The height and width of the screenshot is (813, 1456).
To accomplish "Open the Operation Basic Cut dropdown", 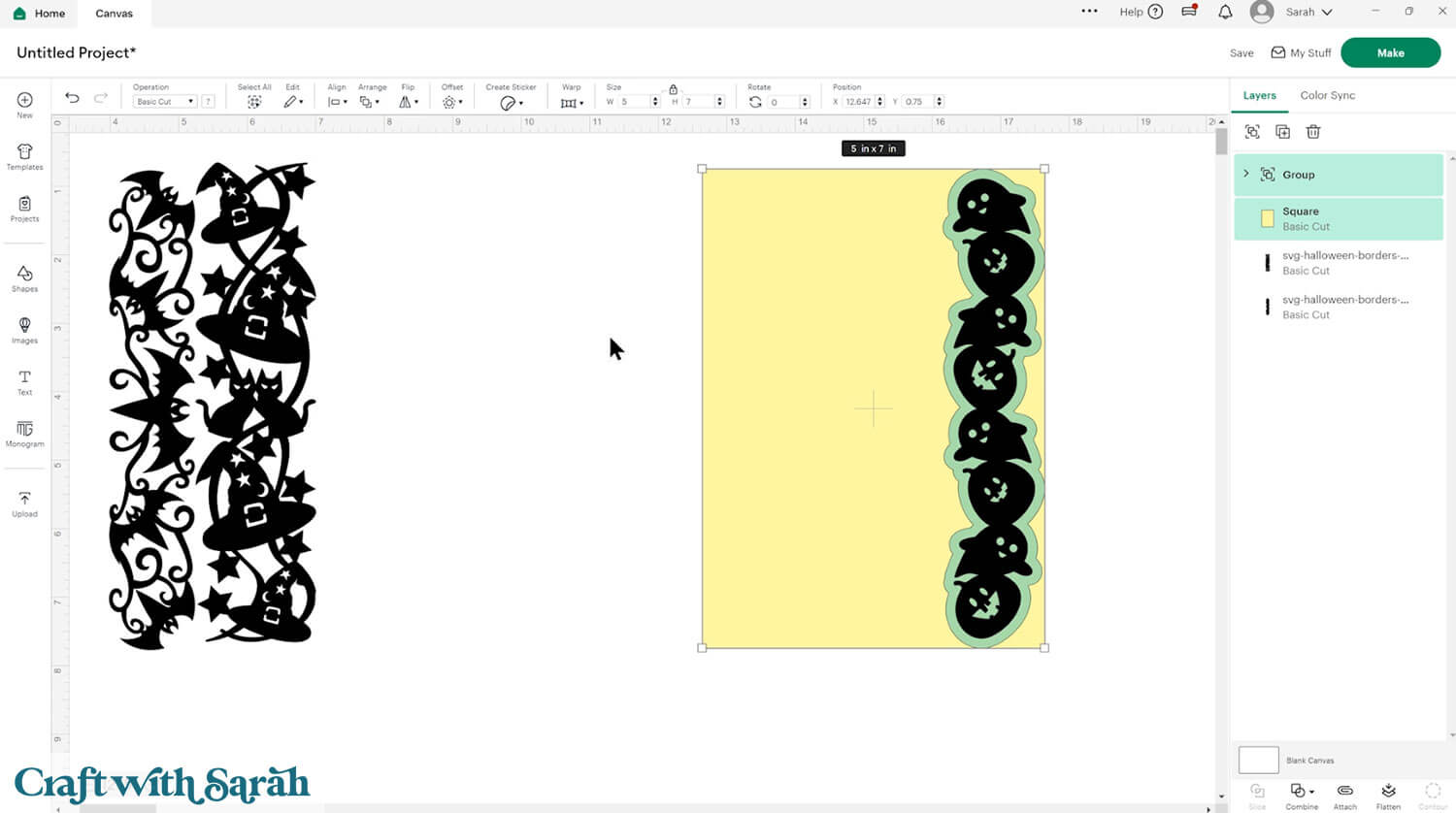I will click(x=165, y=102).
